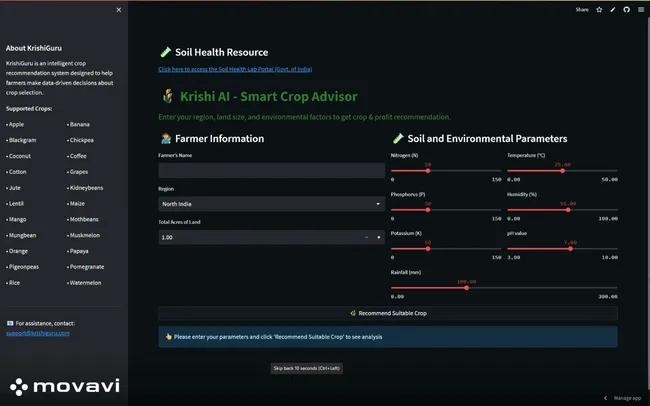
Task: Click the 'Kidneybeans' crop text
Action: [x=86, y=188]
